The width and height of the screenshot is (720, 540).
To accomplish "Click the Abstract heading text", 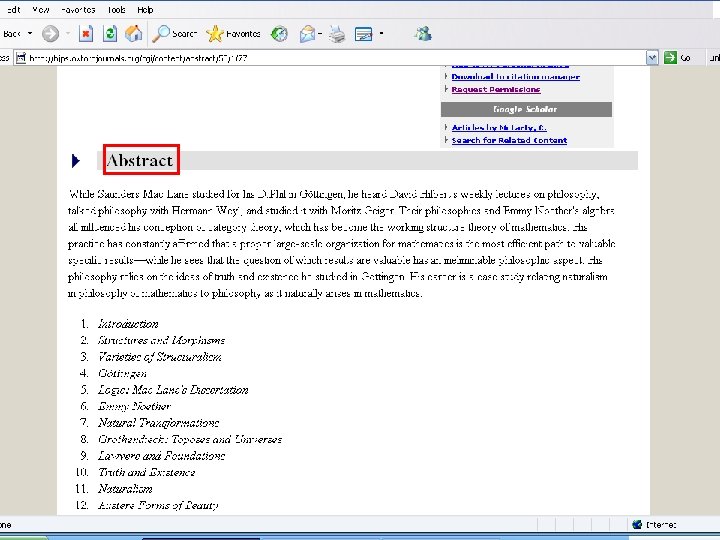I will [x=140, y=160].
